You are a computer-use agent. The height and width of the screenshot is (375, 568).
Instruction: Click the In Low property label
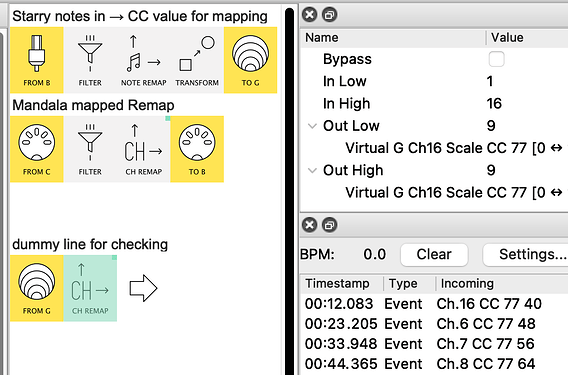point(344,81)
